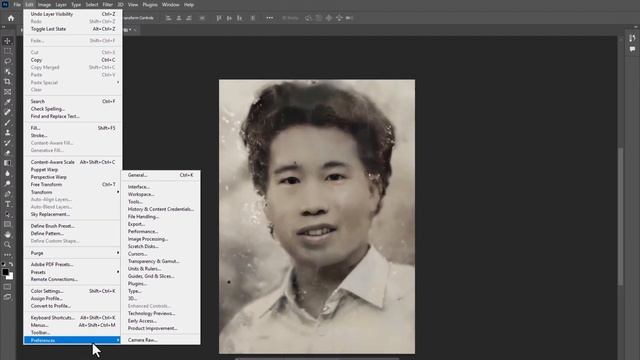
Task: Select the Dodge tool
Action: 7,184
